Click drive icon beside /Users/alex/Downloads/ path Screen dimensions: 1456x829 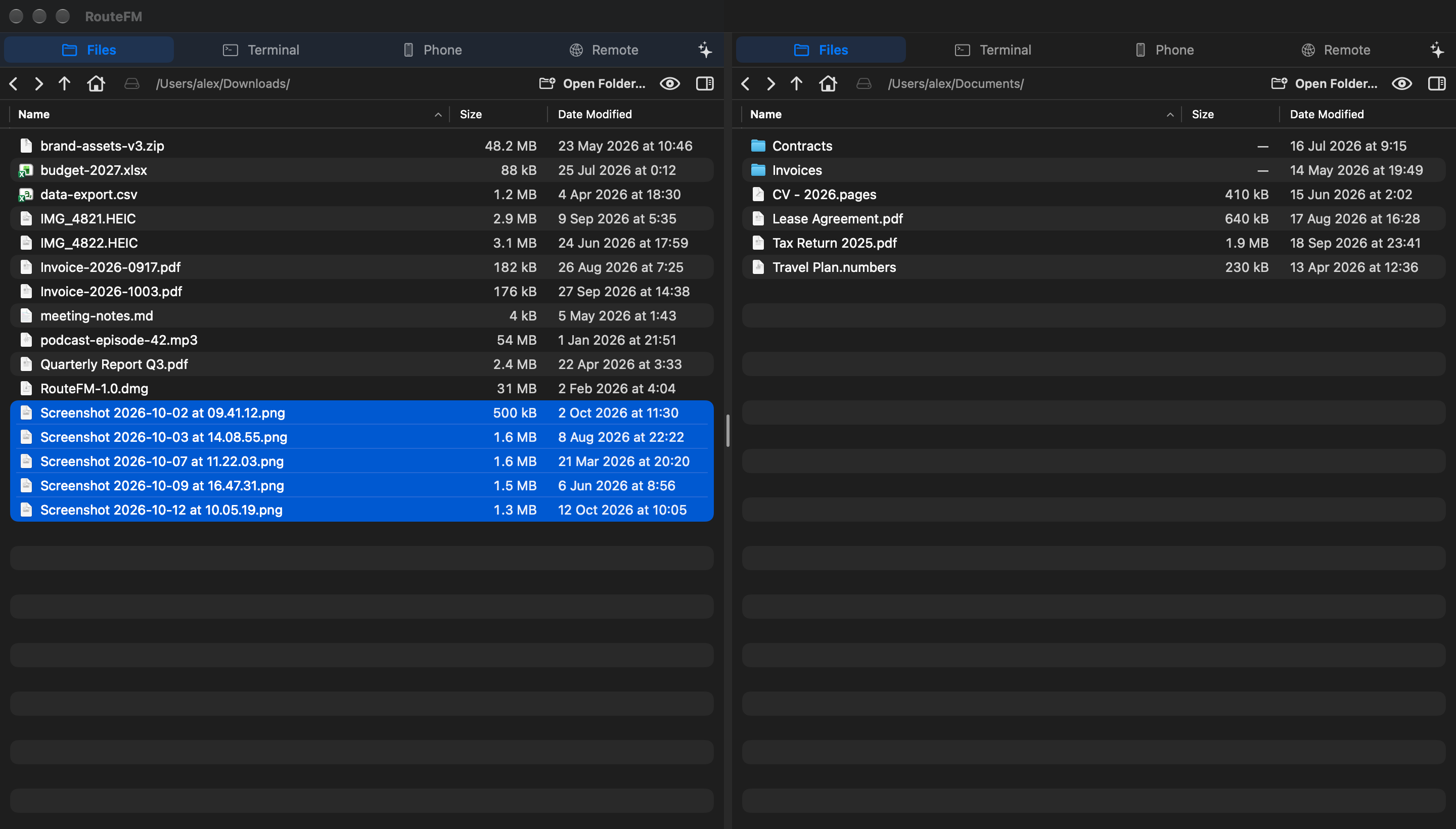pyautogui.click(x=132, y=84)
